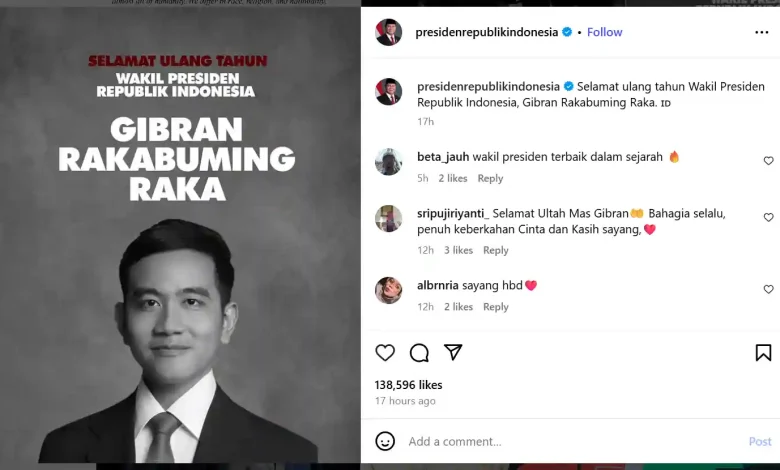The width and height of the screenshot is (780, 470).
Task: Open albrnria's username link
Action: [438, 285]
